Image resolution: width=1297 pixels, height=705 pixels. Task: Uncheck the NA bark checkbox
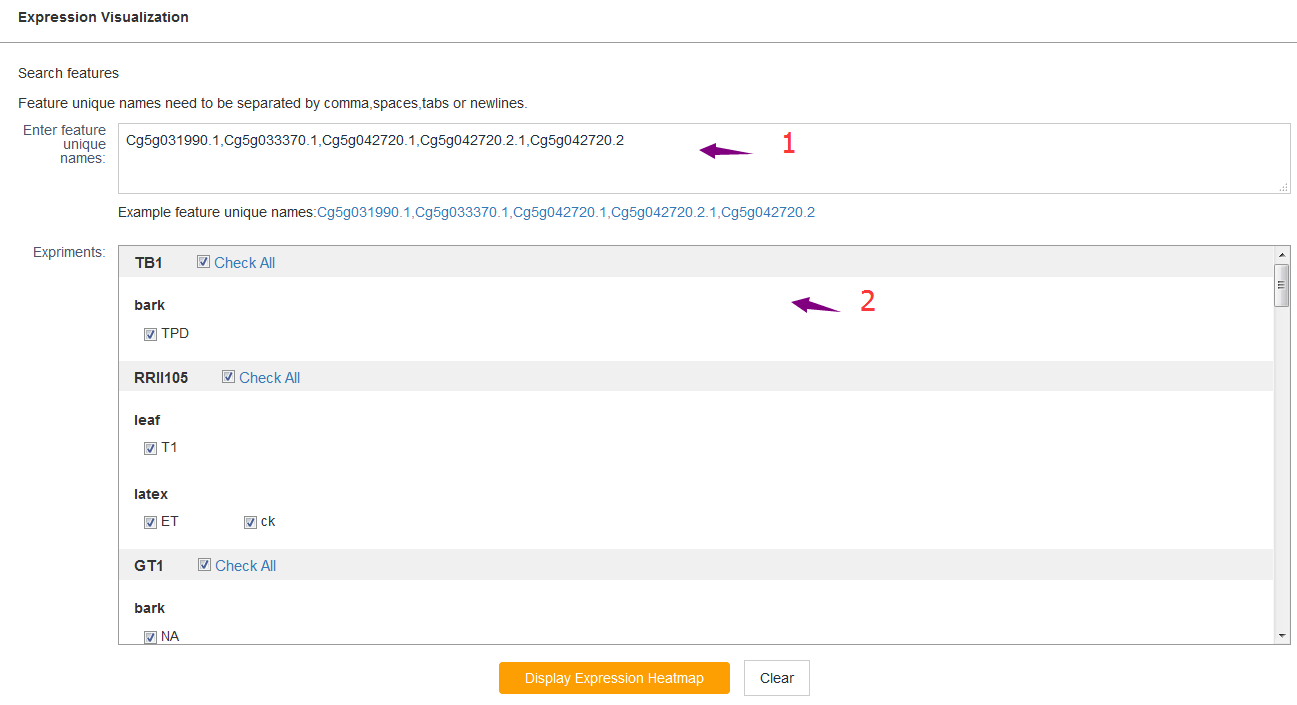[x=150, y=637]
